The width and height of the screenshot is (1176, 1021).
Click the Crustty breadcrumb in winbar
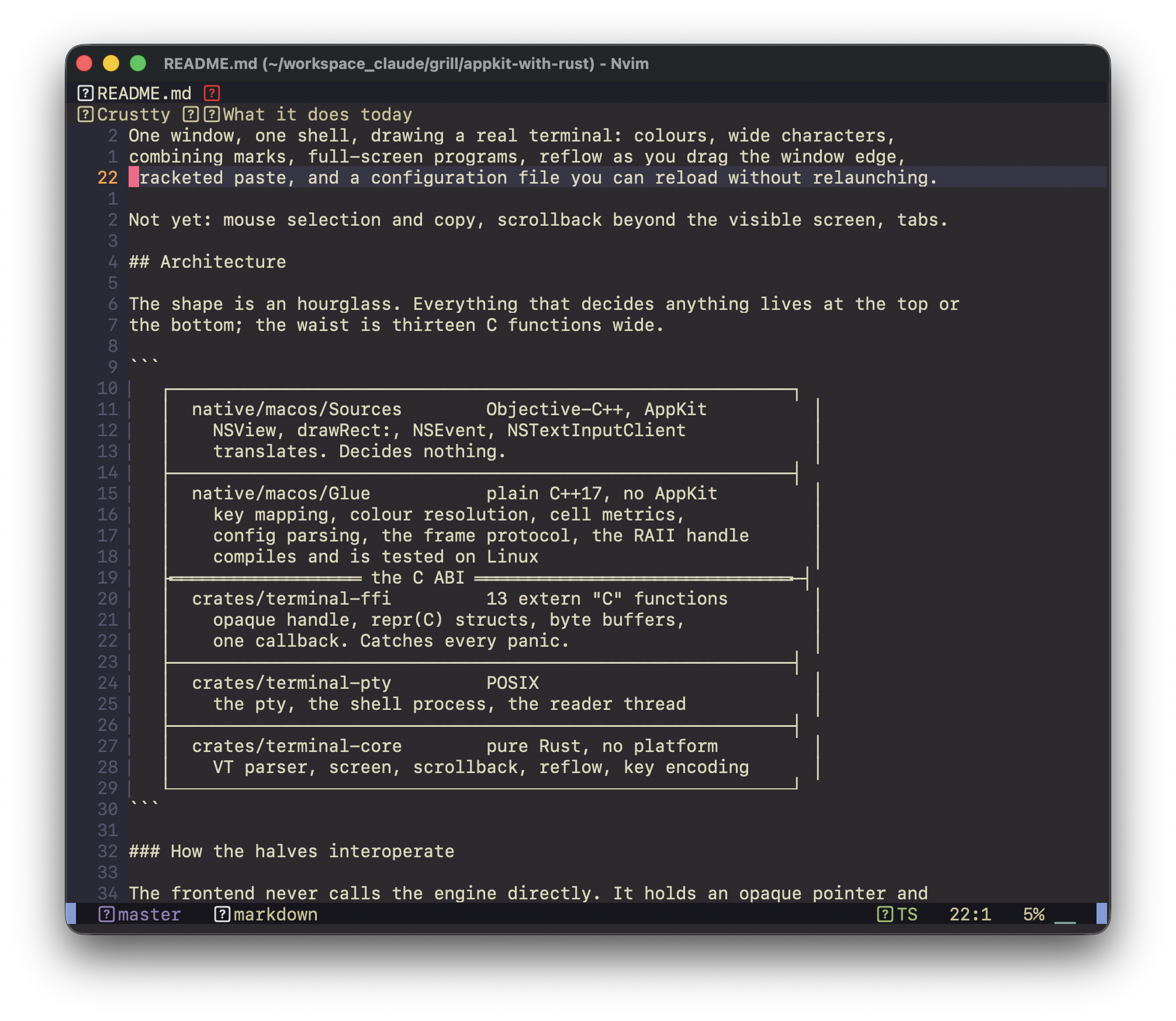coord(133,114)
